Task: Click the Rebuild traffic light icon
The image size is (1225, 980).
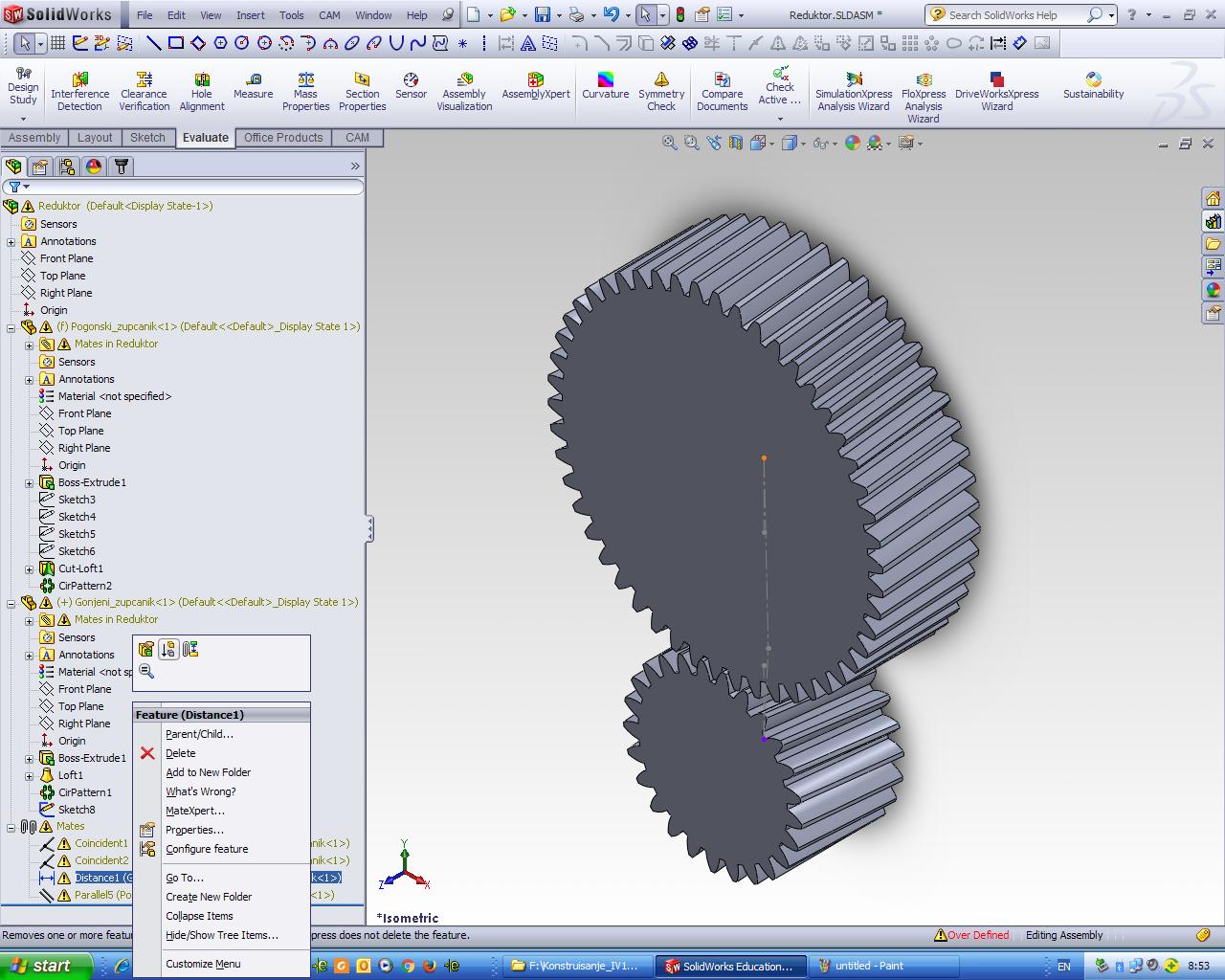Action: (x=680, y=14)
